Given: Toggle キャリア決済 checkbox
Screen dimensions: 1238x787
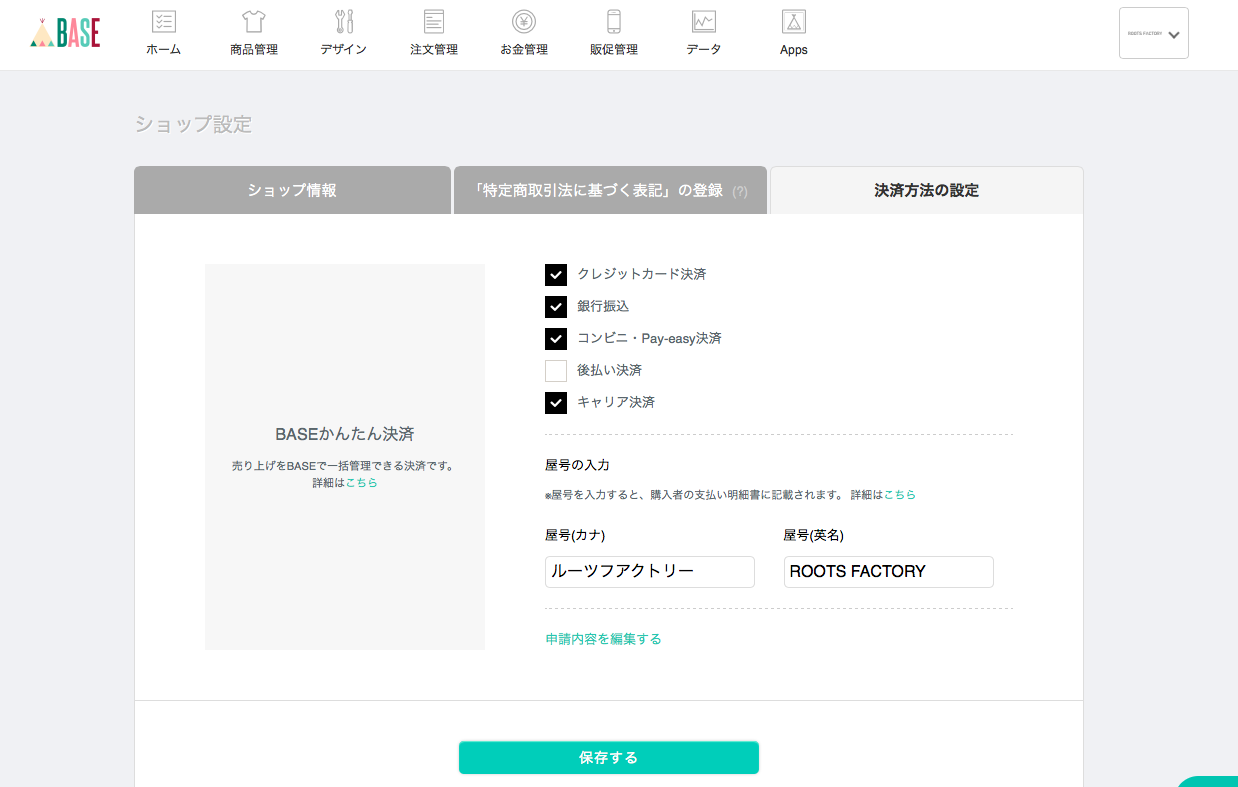Looking at the screenshot, I should click(556, 403).
